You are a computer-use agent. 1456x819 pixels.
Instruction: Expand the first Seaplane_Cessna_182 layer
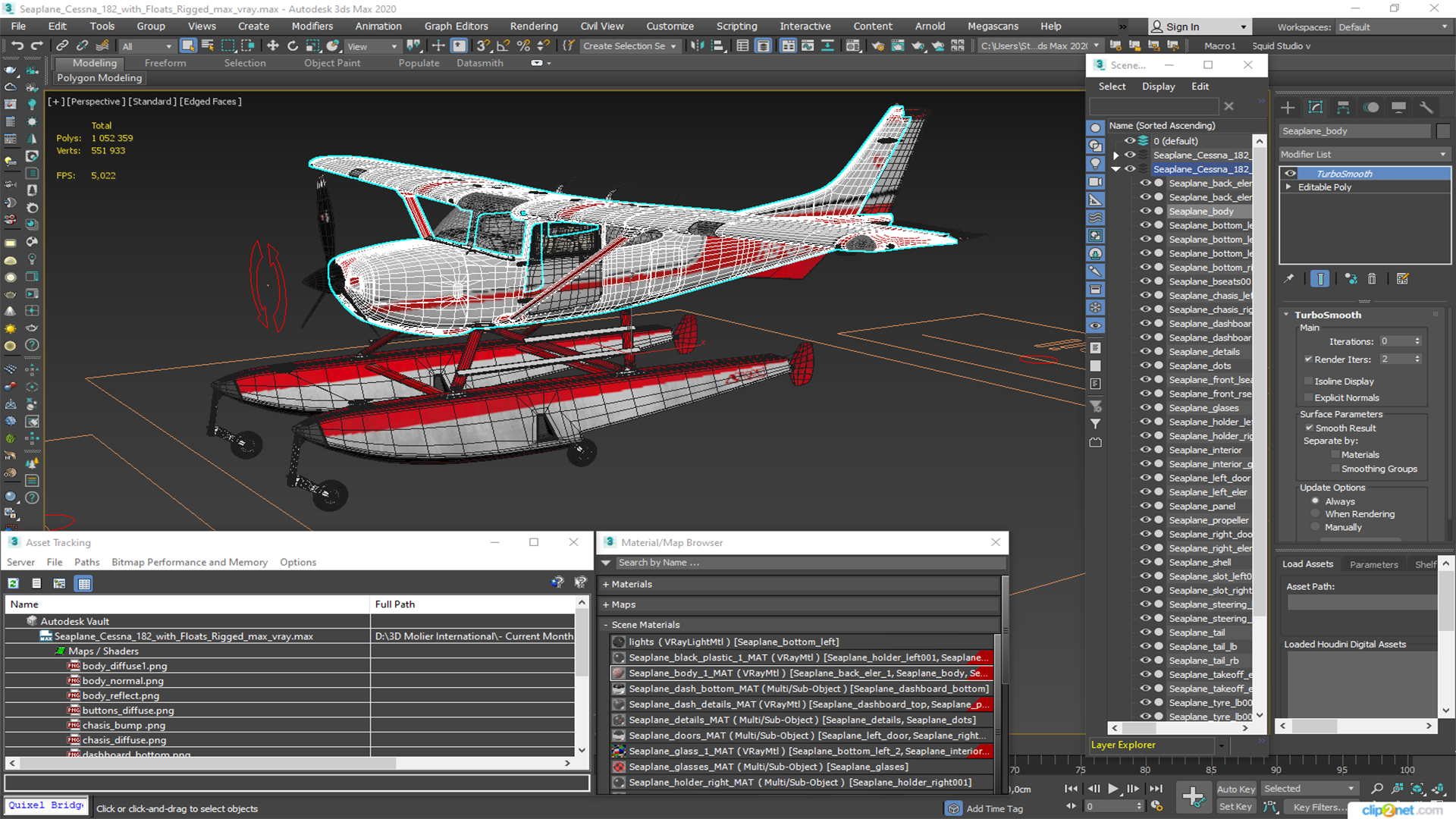click(1116, 155)
